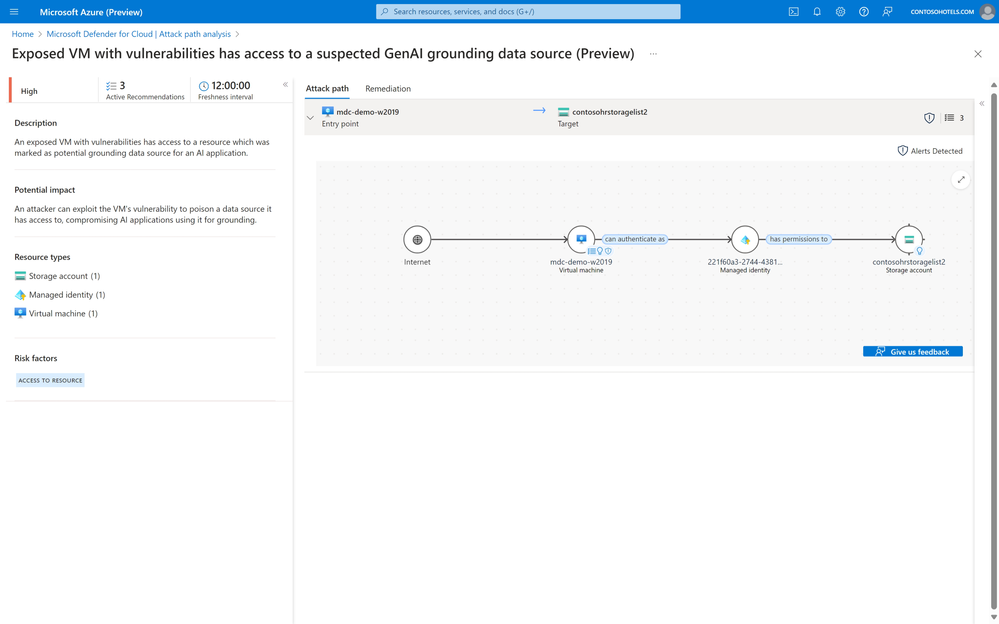Click the Alerts Detected shield indicator

[902, 151]
